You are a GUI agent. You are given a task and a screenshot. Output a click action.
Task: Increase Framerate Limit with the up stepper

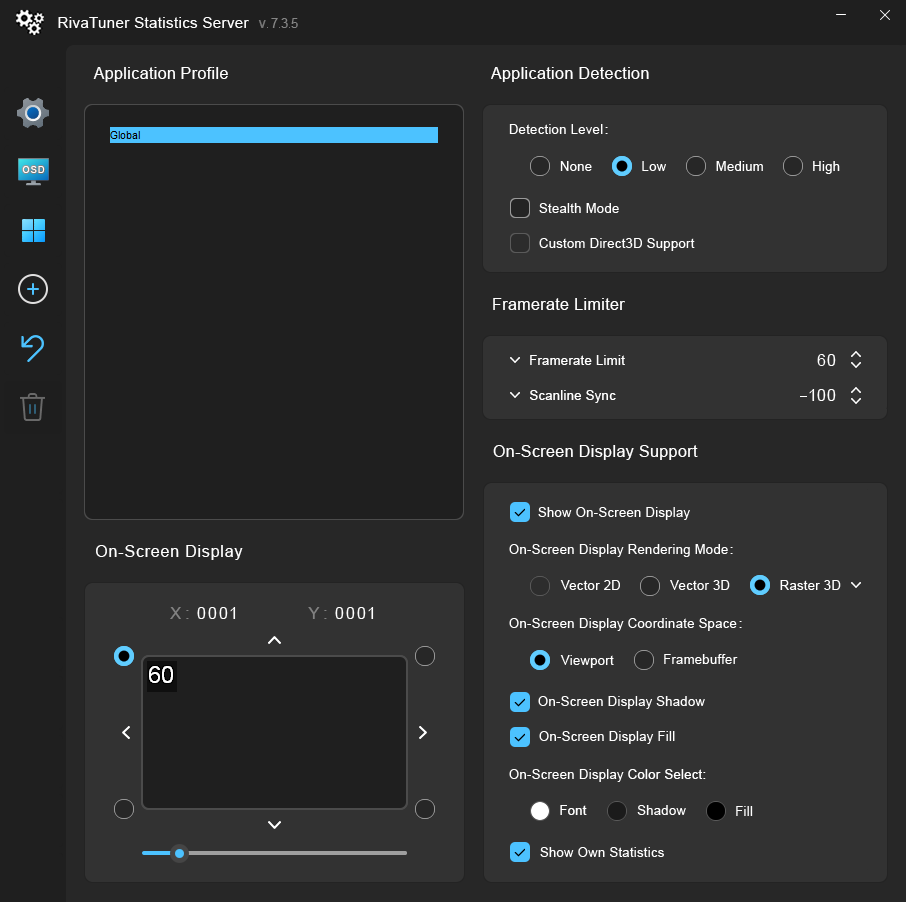[855, 354]
